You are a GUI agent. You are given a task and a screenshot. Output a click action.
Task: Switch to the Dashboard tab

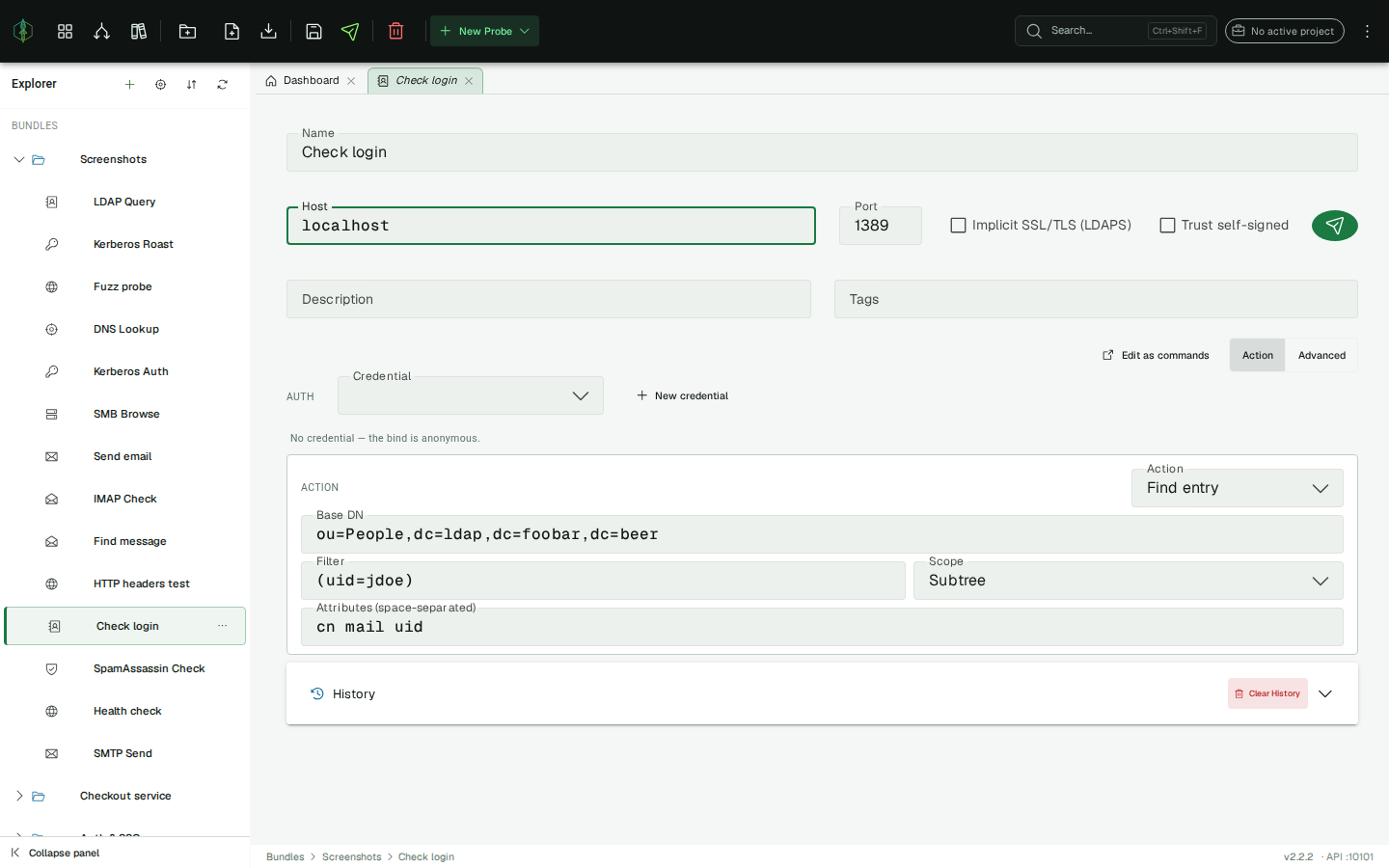311,81
